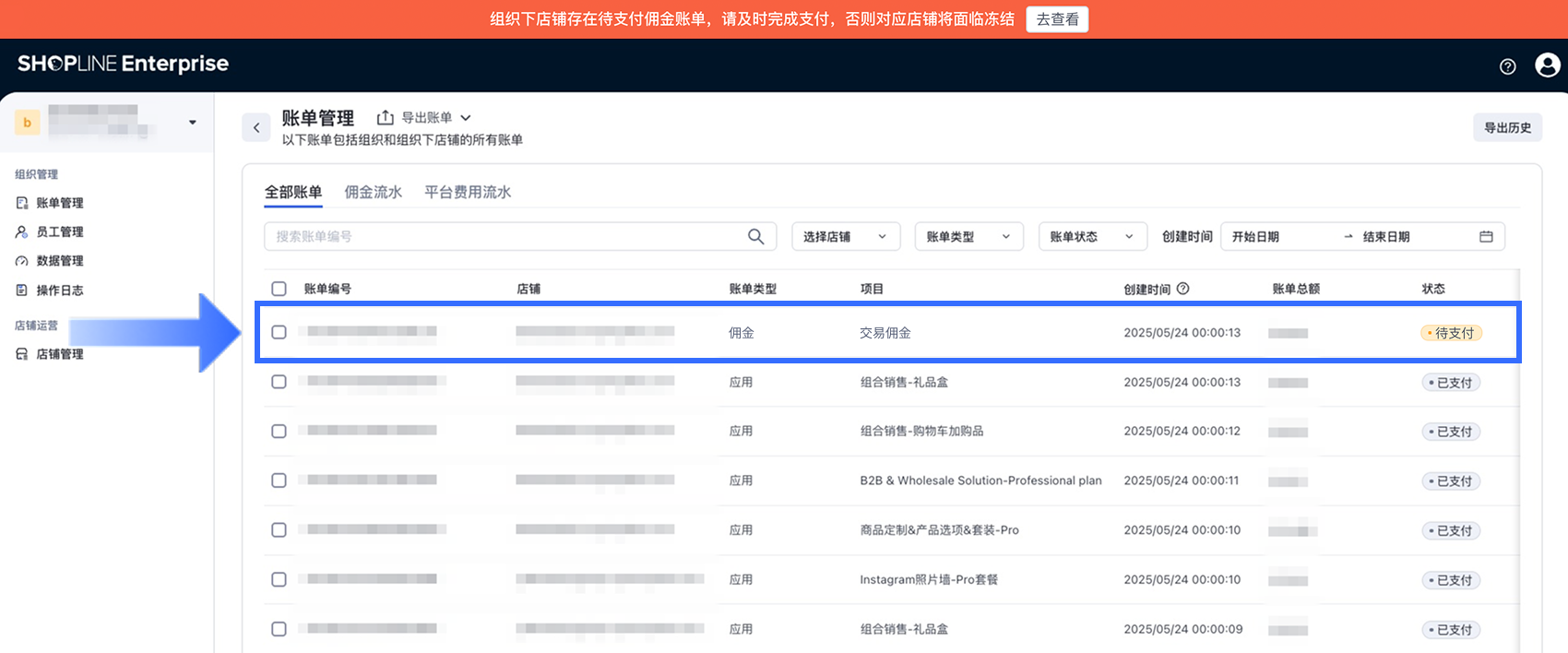Click the 账单总额 column header
1568x653 pixels.
[x=1296, y=289]
